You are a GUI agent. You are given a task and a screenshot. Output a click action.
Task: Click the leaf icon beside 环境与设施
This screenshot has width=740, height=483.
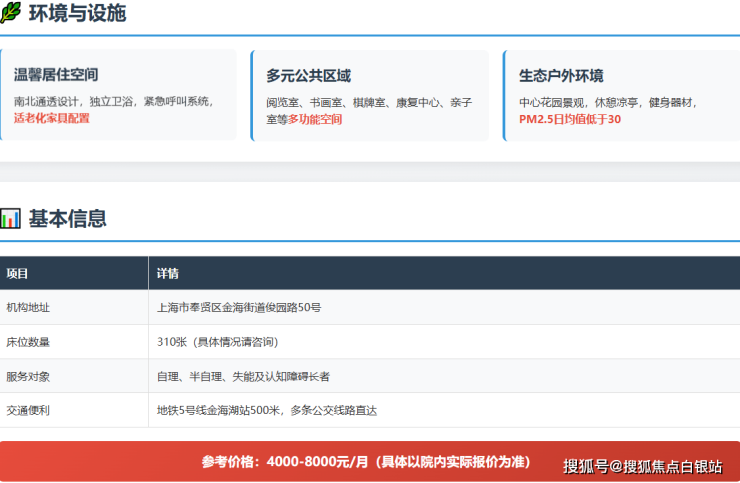coord(11,14)
